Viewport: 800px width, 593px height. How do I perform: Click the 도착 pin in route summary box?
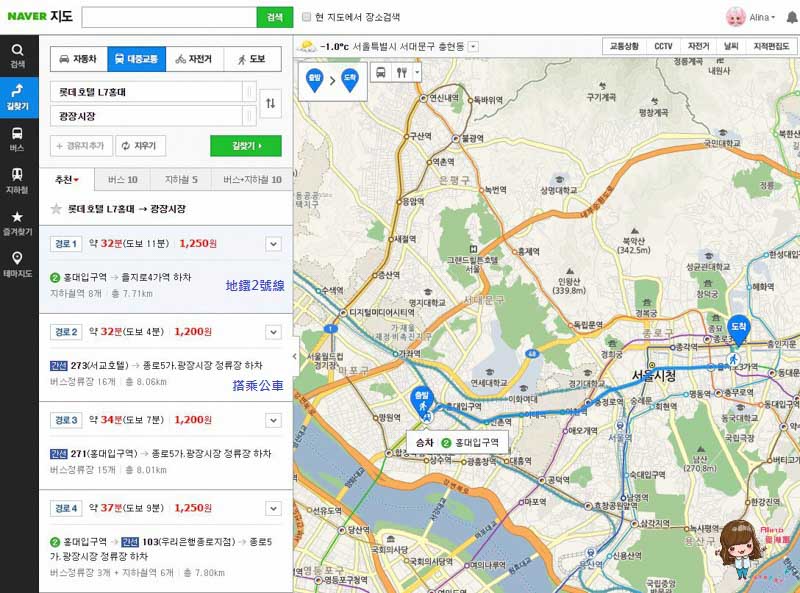[349, 80]
